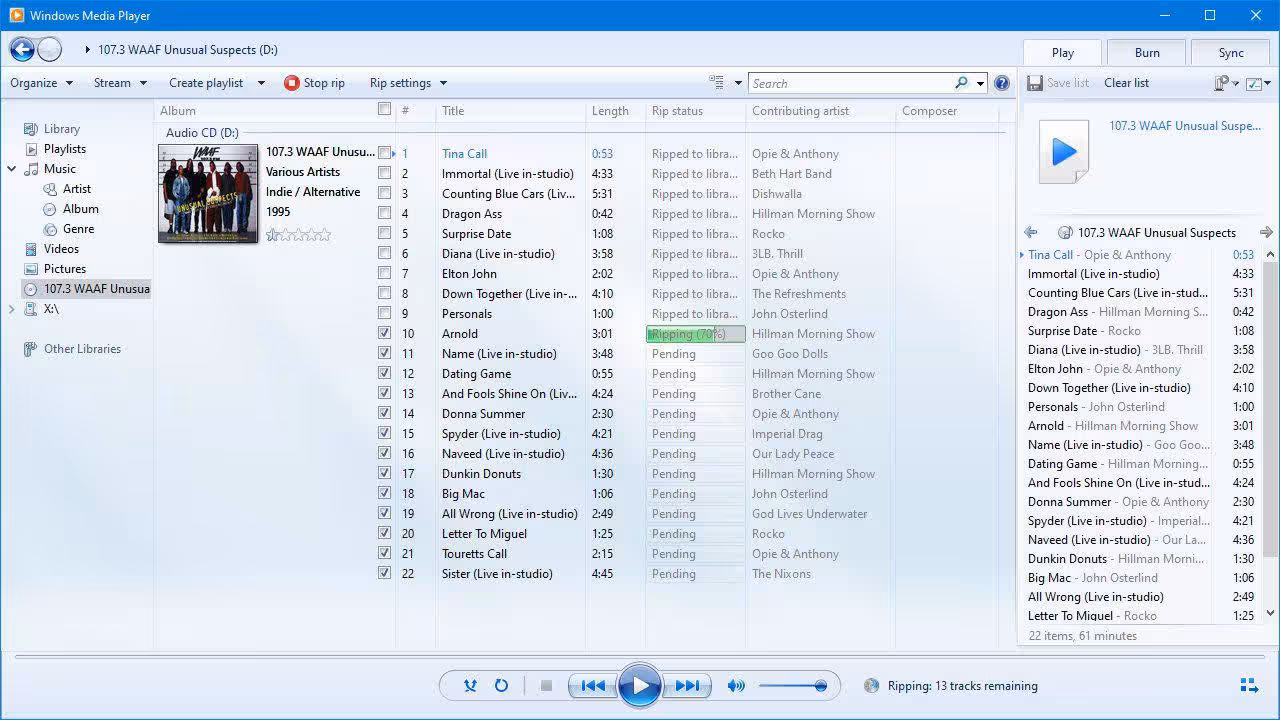The width and height of the screenshot is (1280, 720).
Task: Switch to Now Playing mode
Action: (x=1249, y=686)
